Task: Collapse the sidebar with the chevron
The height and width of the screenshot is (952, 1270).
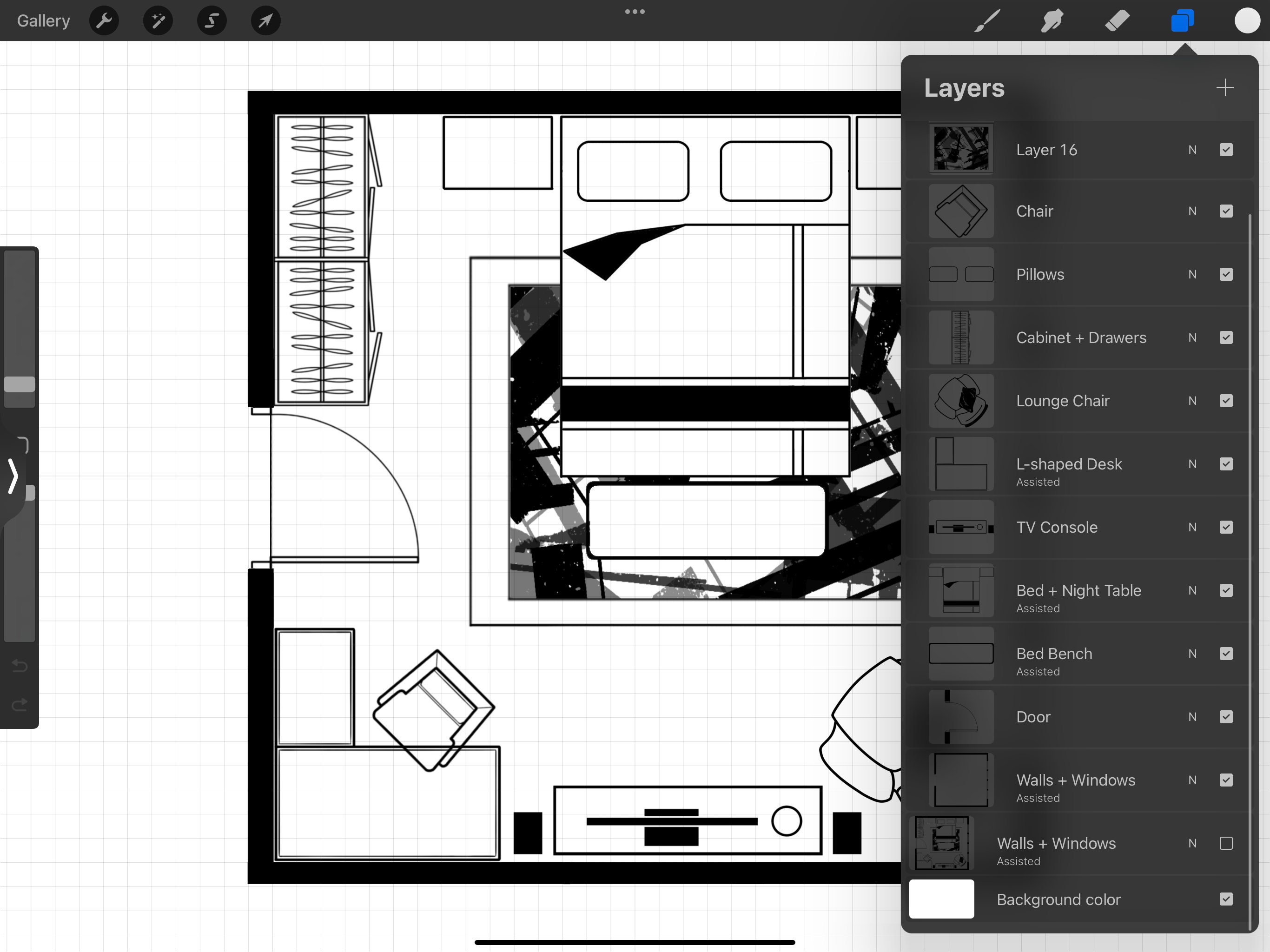Action: click(13, 476)
